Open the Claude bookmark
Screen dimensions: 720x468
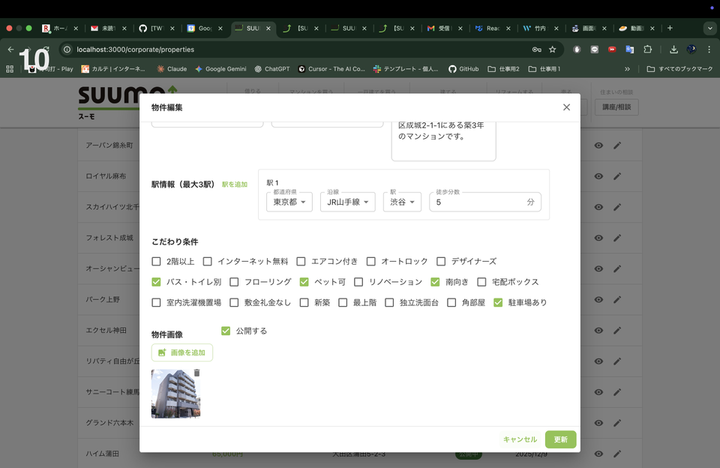pyautogui.click(x=172, y=69)
